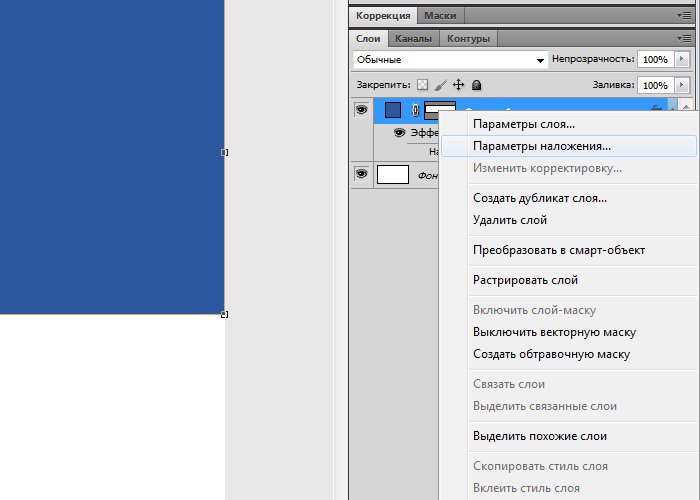Click the lock transparent pixels icon
Viewport: 700px width, 500px height.
click(x=422, y=86)
